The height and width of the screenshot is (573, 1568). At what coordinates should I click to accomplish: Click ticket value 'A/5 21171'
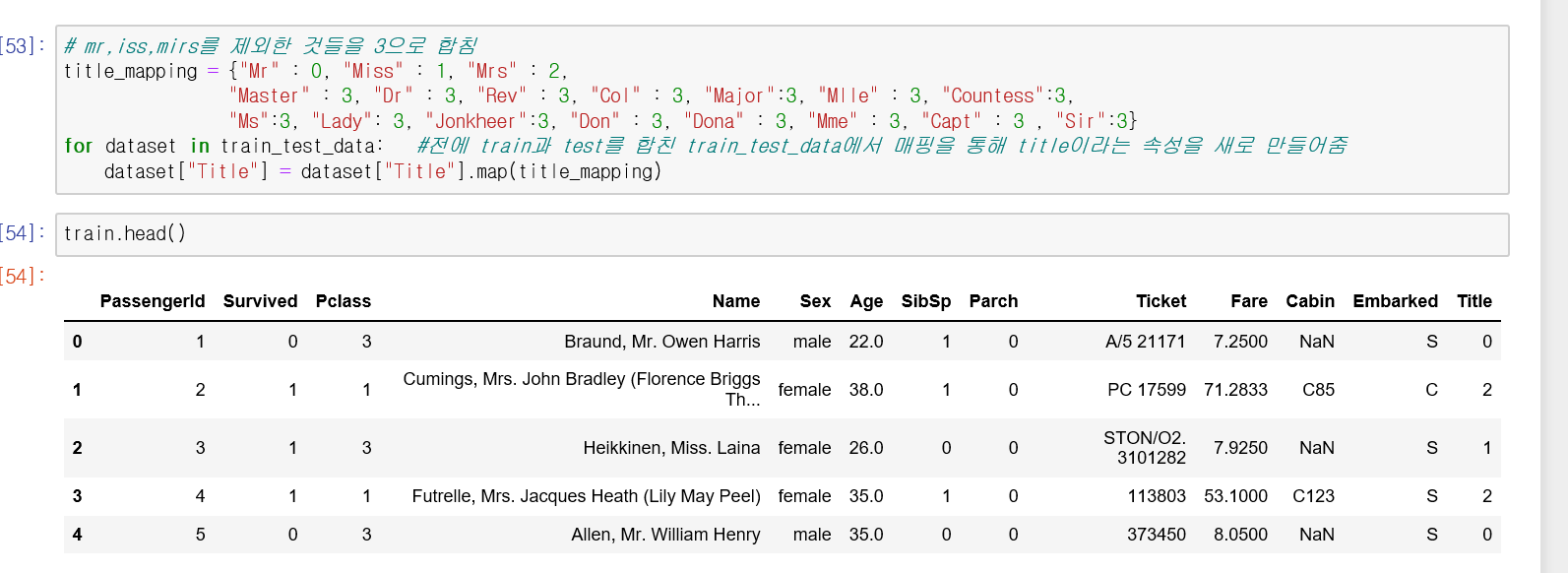click(x=1146, y=342)
